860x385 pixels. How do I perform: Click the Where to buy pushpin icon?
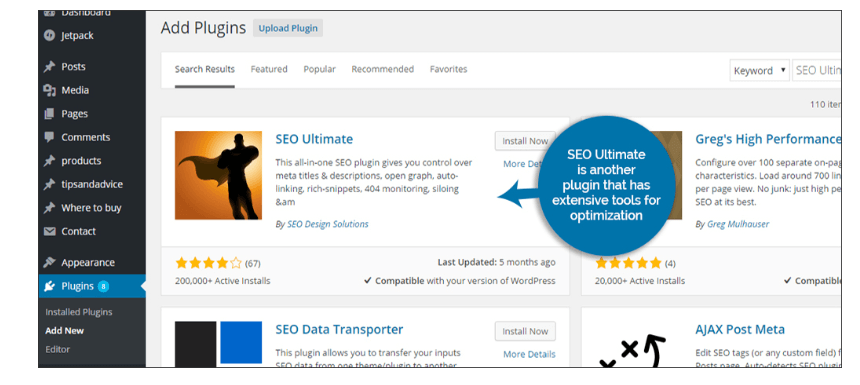pos(50,208)
